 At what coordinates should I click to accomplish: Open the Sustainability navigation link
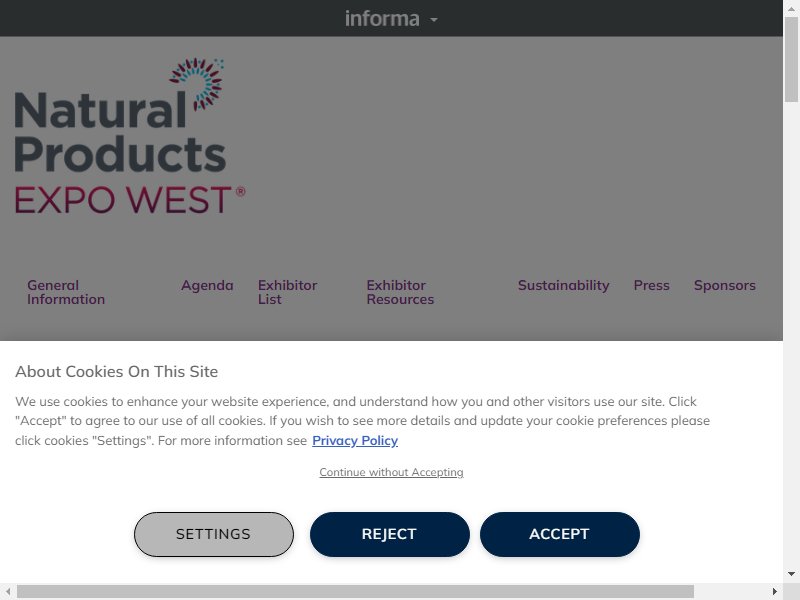563,285
